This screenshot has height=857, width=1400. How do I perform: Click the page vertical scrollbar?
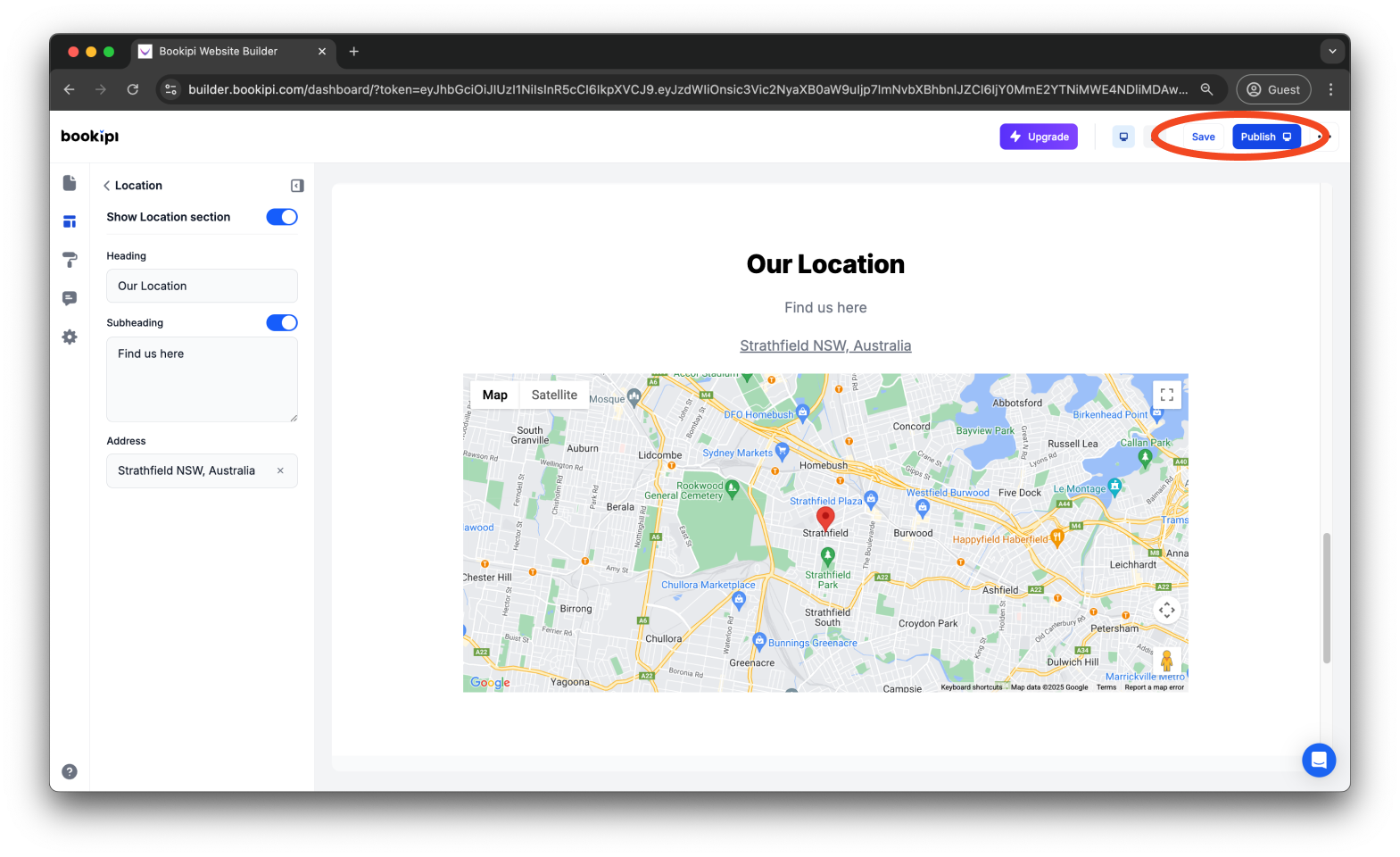(x=1326, y=598)
